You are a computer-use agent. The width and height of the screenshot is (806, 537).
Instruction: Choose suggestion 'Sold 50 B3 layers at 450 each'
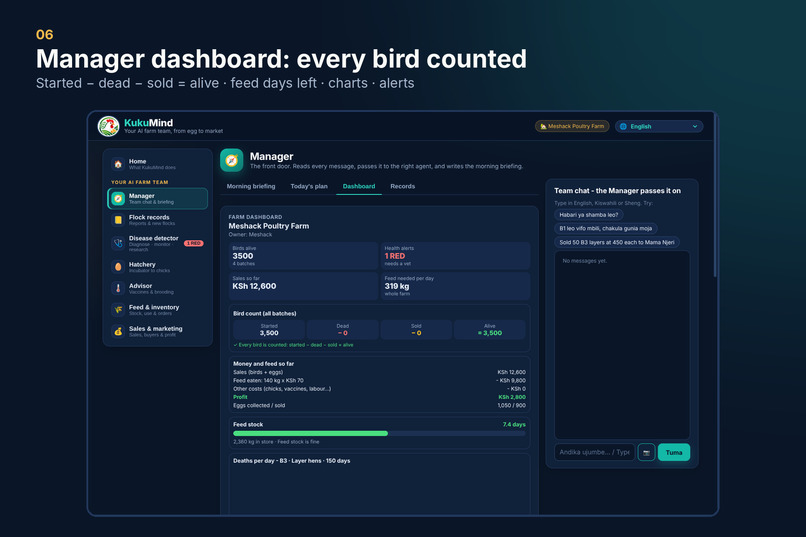[x=617, y=242]
